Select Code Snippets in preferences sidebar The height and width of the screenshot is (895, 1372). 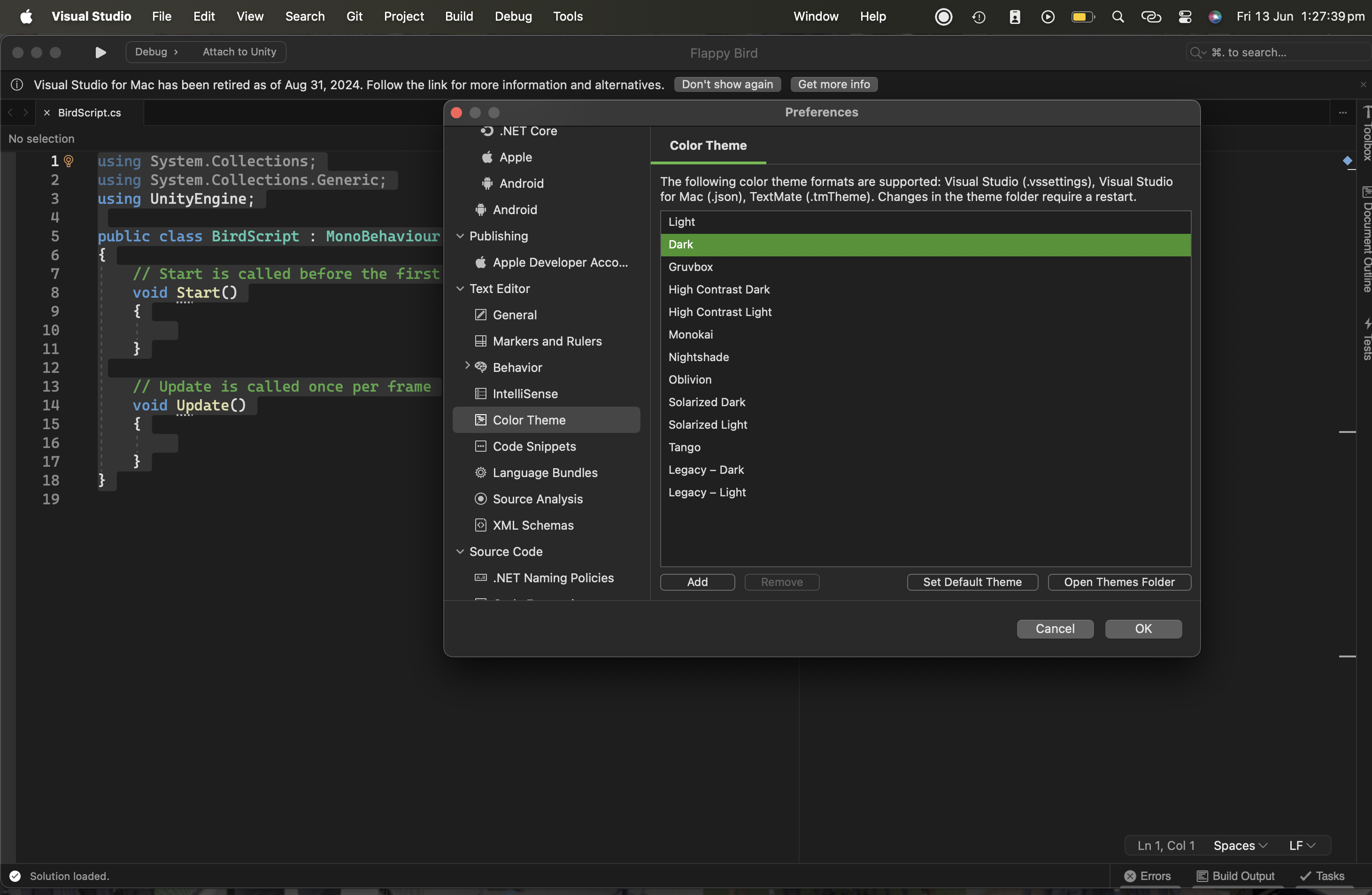click(x=533, y=446)
